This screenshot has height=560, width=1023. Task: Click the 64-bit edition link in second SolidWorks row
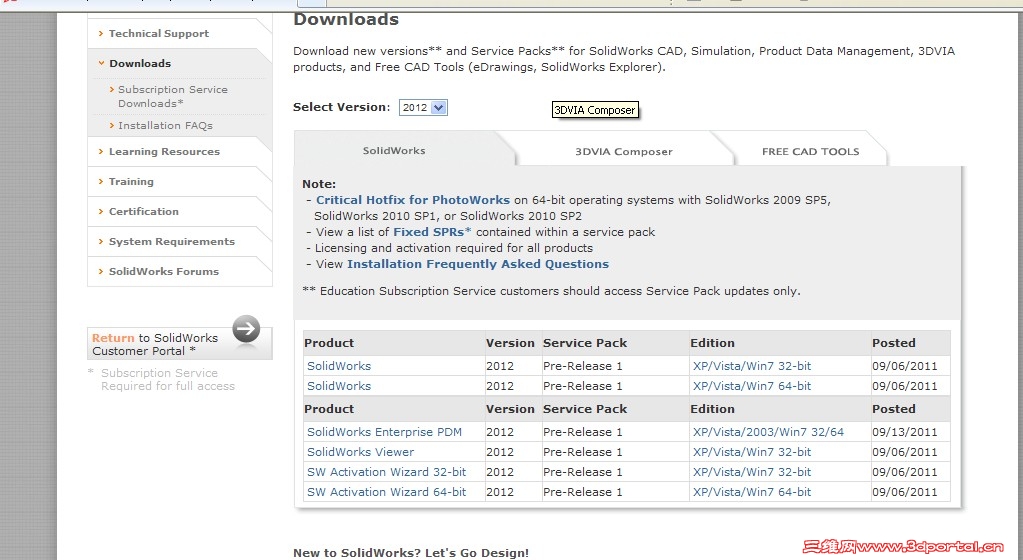pos(752,386)
